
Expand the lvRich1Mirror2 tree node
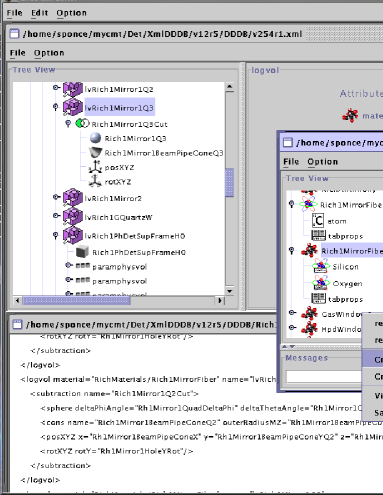(x=56, y=197)
